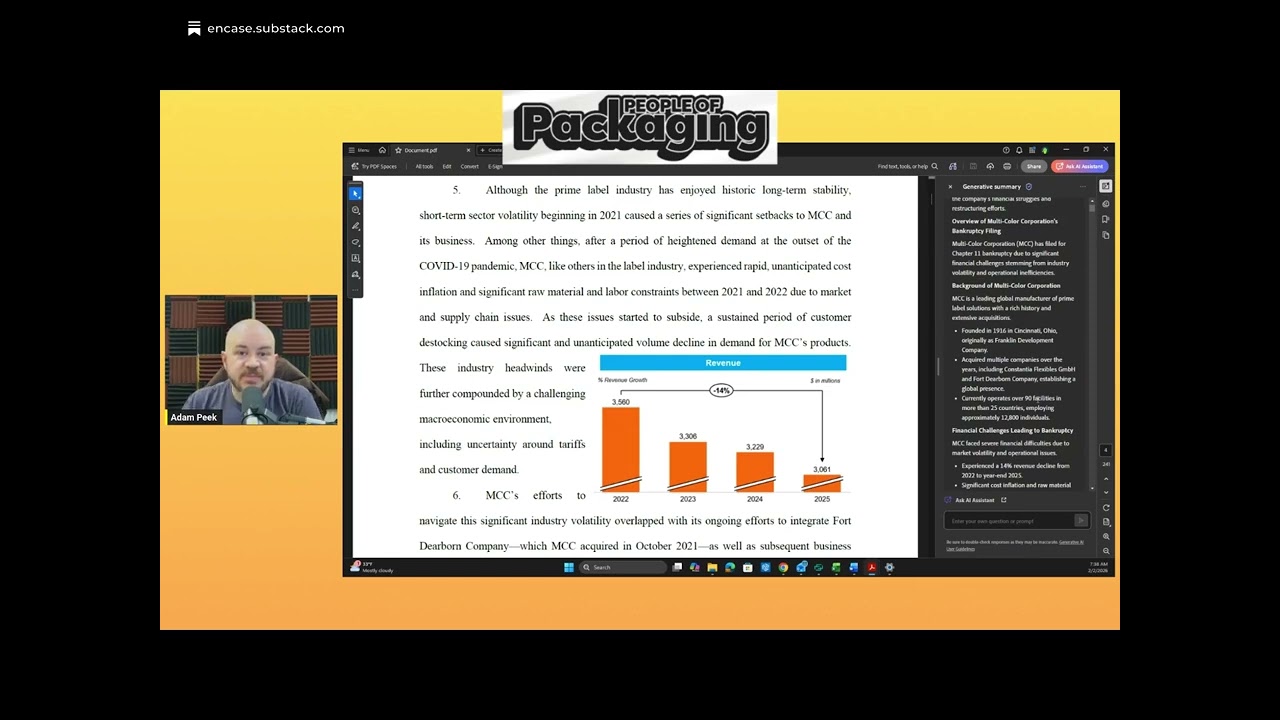Screen dimensions: 1280x720
Task: Open the copy pages icon in right rail
Action: click(1105, 235)
